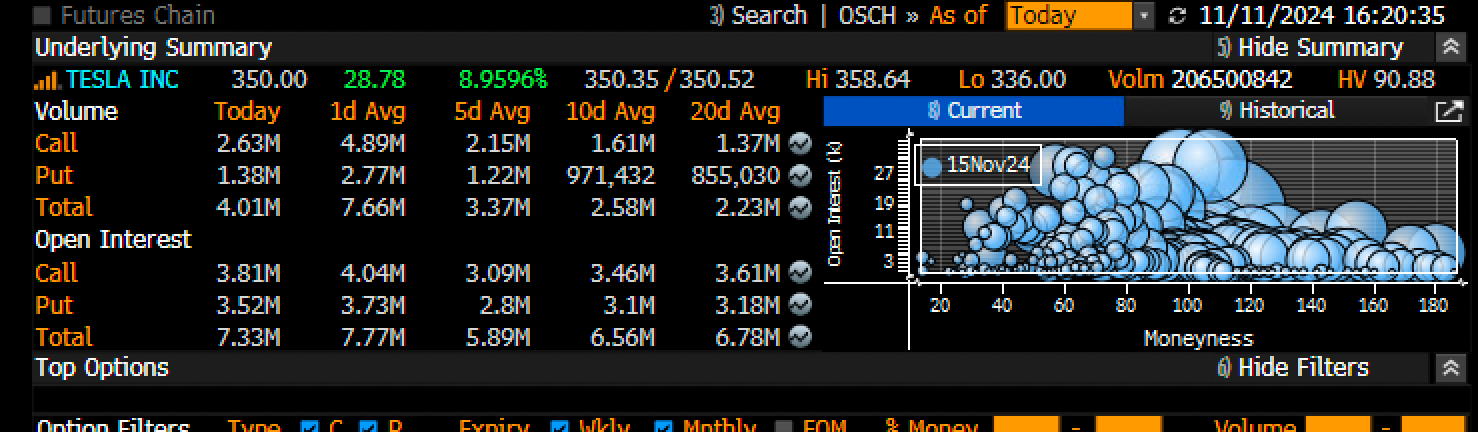Click the Futures Chain square icon
Image resolution: width=1478 pixels, height=432 pixels.
(43, 16)
